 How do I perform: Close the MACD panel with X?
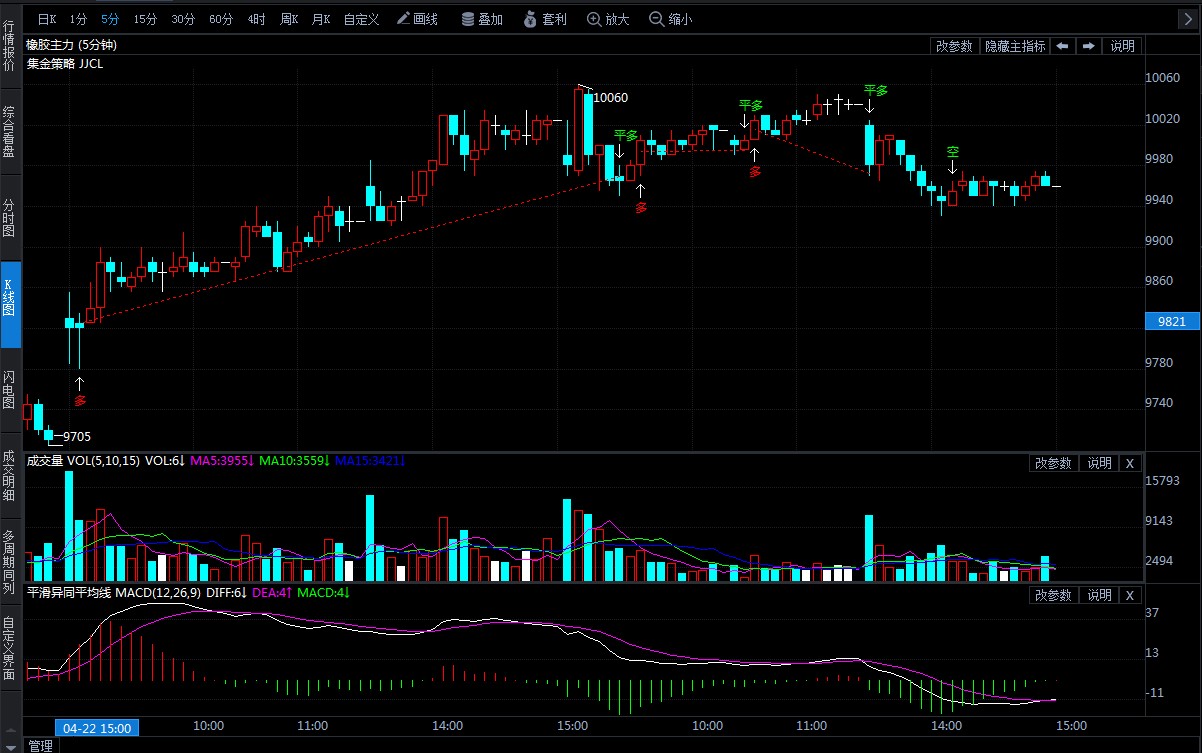[x=1130, y=595]
